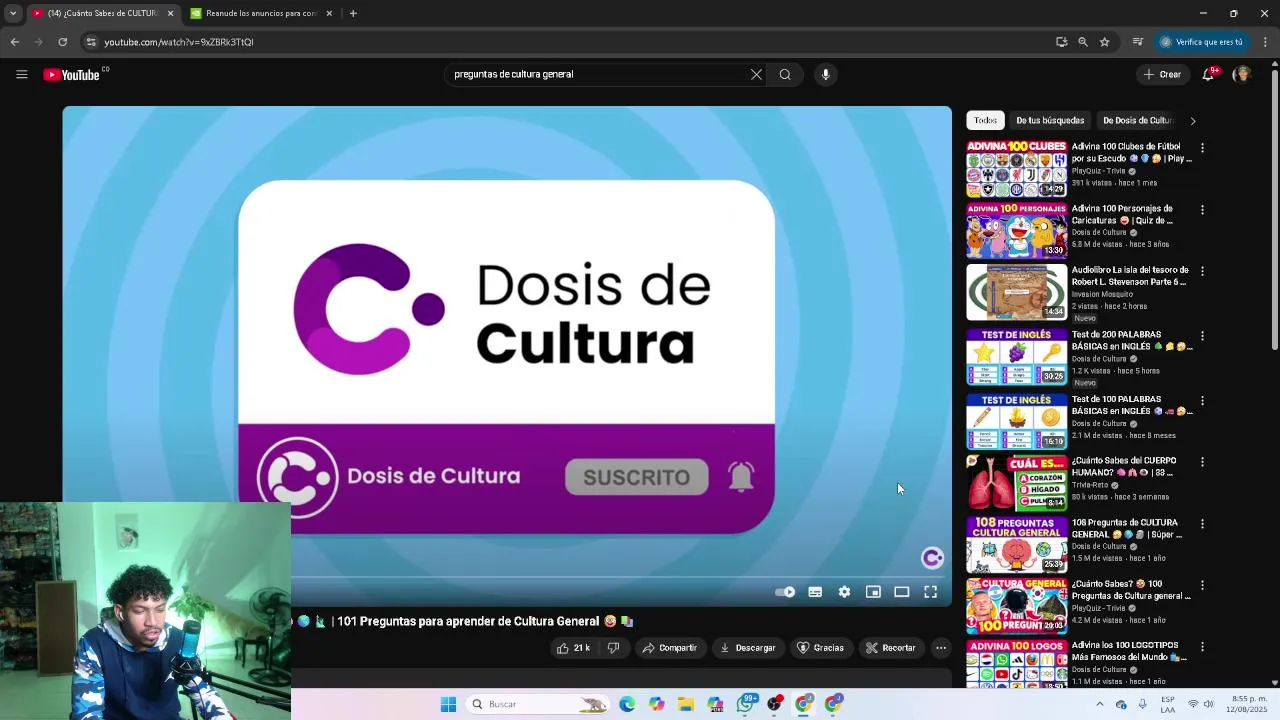Screen dimensions: 1280x720
Task: Toggle the autoplay switch in player
Action: 785,592
